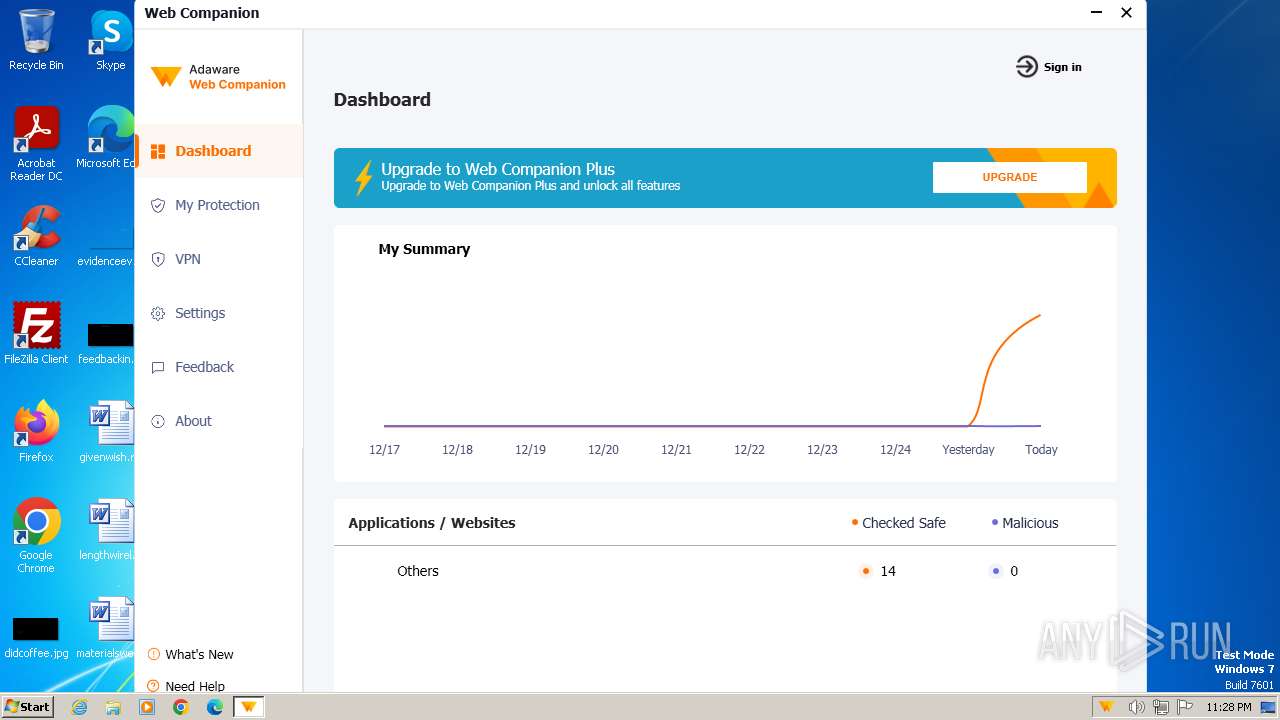The height and width of the screenshot is (720, 1280).
Task: Open My Protection in the sidebar
Action: [219, 205]
